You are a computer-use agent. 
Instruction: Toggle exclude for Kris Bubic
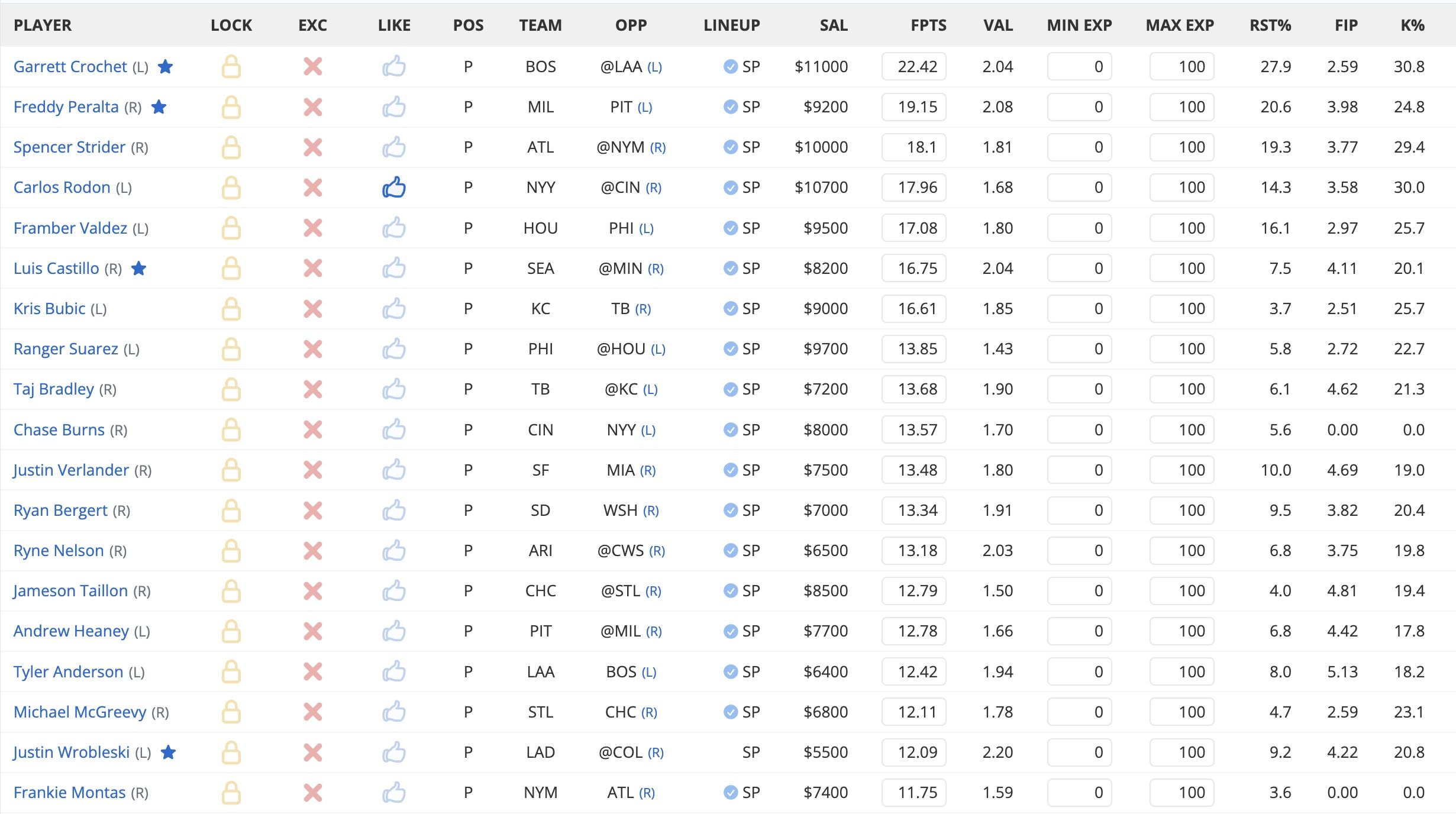(313, 309)
